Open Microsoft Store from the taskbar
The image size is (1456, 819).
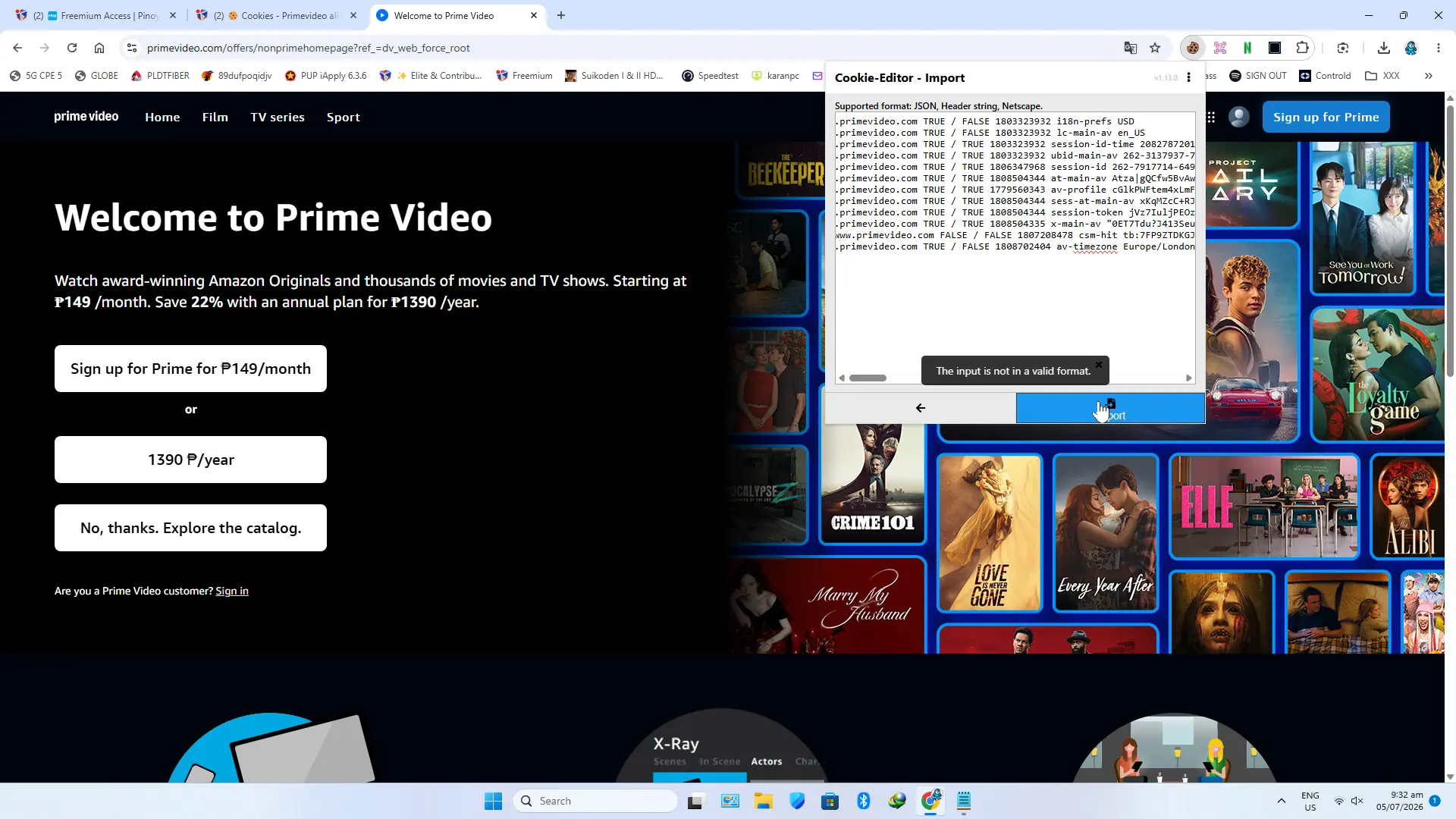pyautogui.click(x=830, y=801)
